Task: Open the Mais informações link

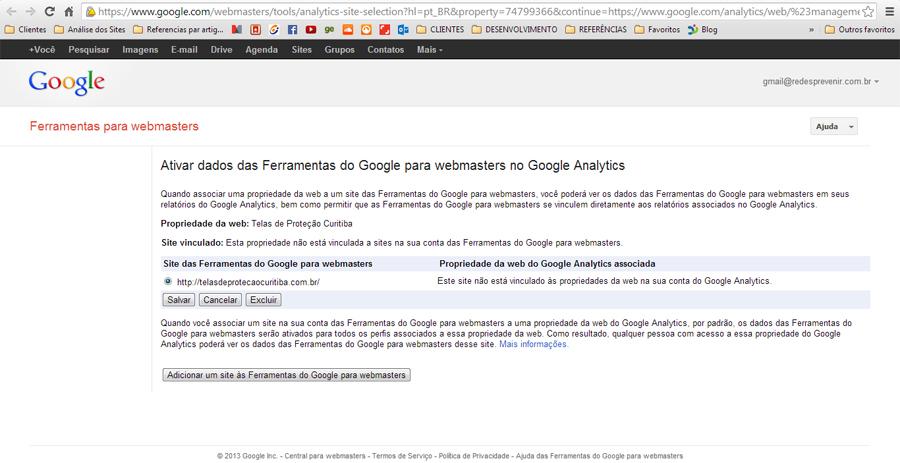Action: click(x=533, y=344)
